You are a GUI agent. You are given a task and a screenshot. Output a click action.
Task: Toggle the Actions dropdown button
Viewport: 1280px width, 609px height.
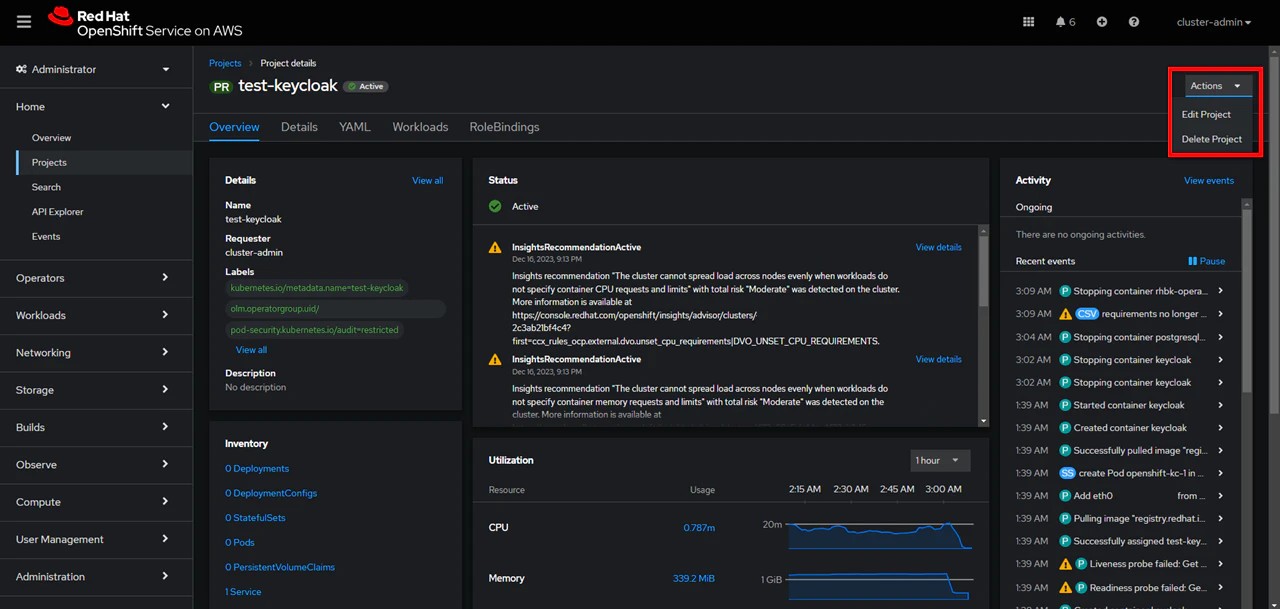[1218, 86]
